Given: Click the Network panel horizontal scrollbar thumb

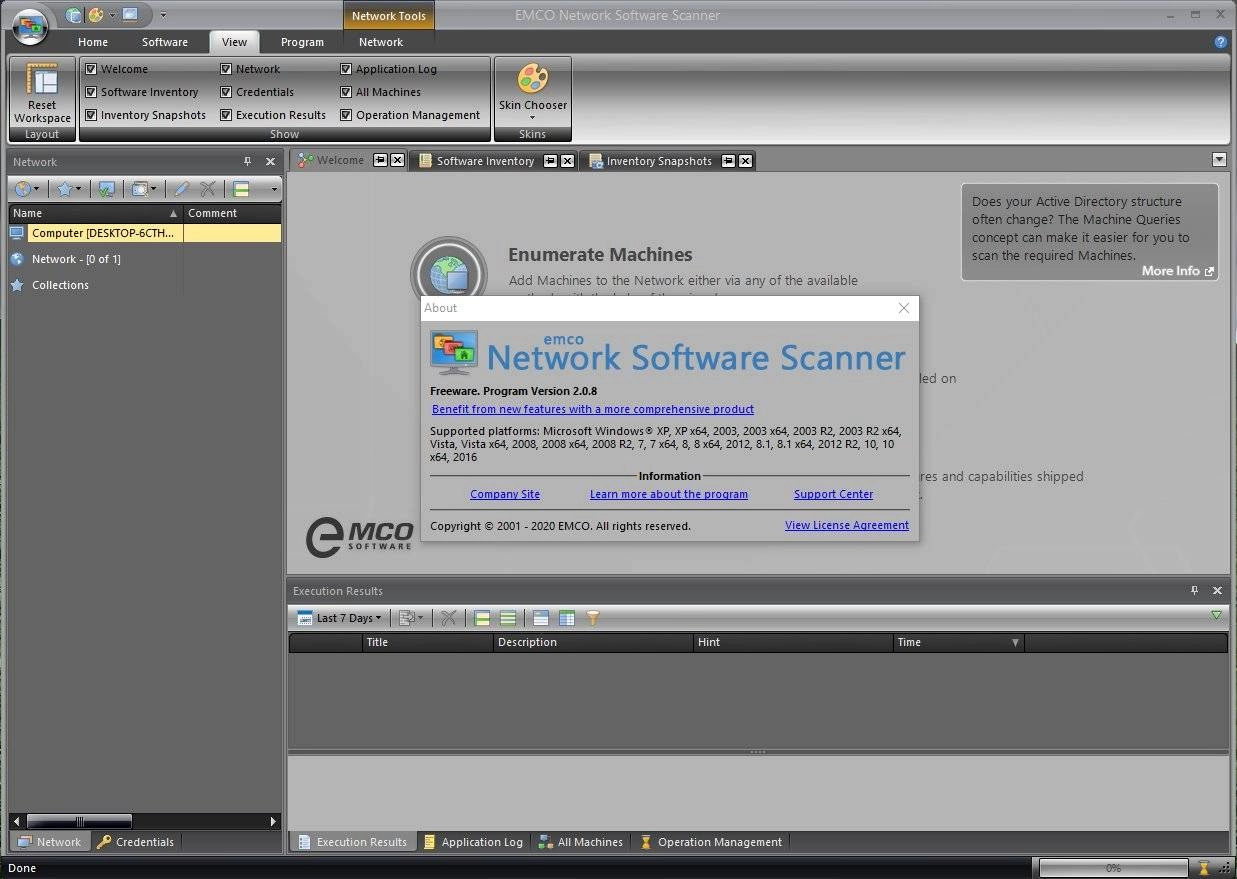Looking at the screenshot, I should (x=79, y=821).
